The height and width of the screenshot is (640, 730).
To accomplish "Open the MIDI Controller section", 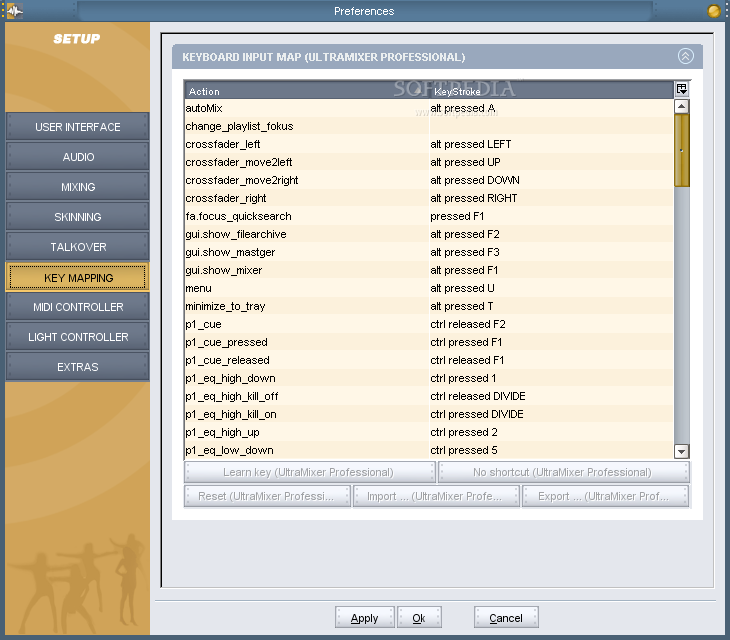I will point(77,307).
